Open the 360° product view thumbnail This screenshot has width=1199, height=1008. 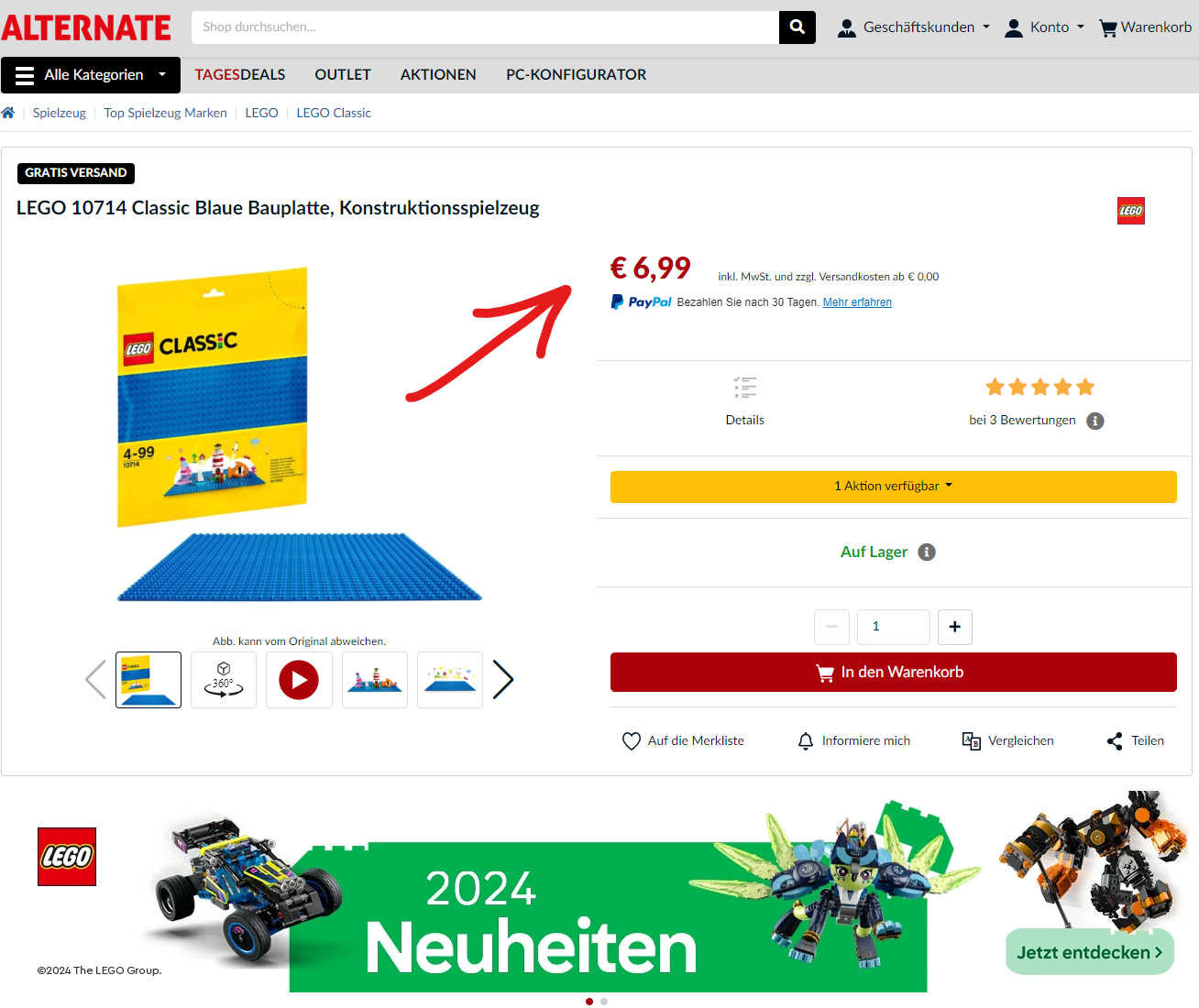click(x=224, y=679)
